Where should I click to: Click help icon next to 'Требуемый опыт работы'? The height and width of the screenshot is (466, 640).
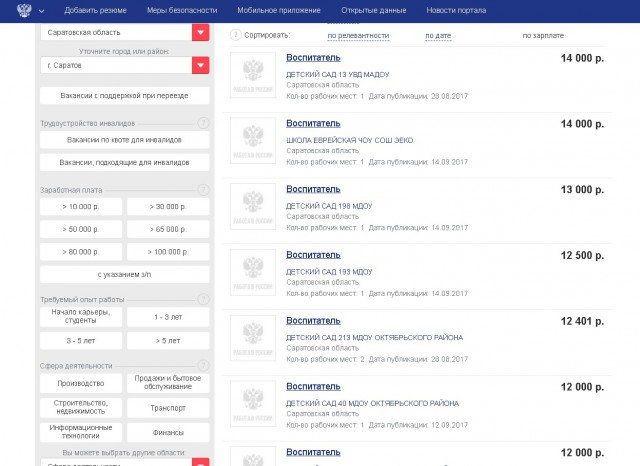click(x=203, y=299)
